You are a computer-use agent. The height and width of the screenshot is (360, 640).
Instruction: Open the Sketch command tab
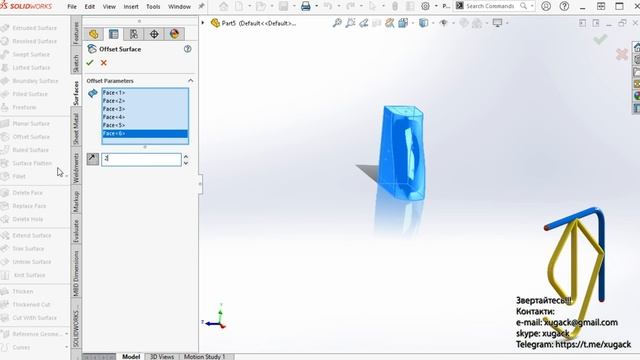pyautogui.click(x=76, y=63)
